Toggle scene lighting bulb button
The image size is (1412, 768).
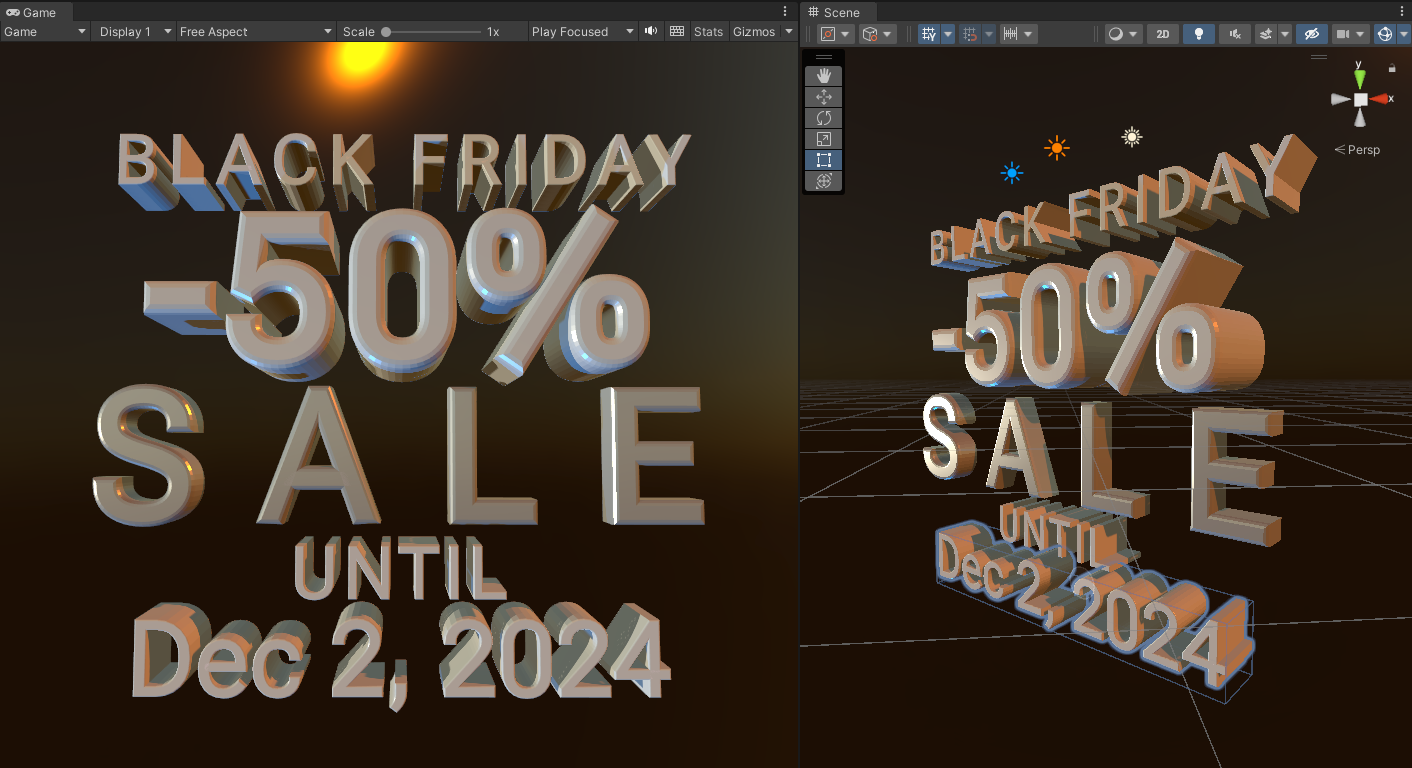pyautogui.click(x=1198, y=34)
